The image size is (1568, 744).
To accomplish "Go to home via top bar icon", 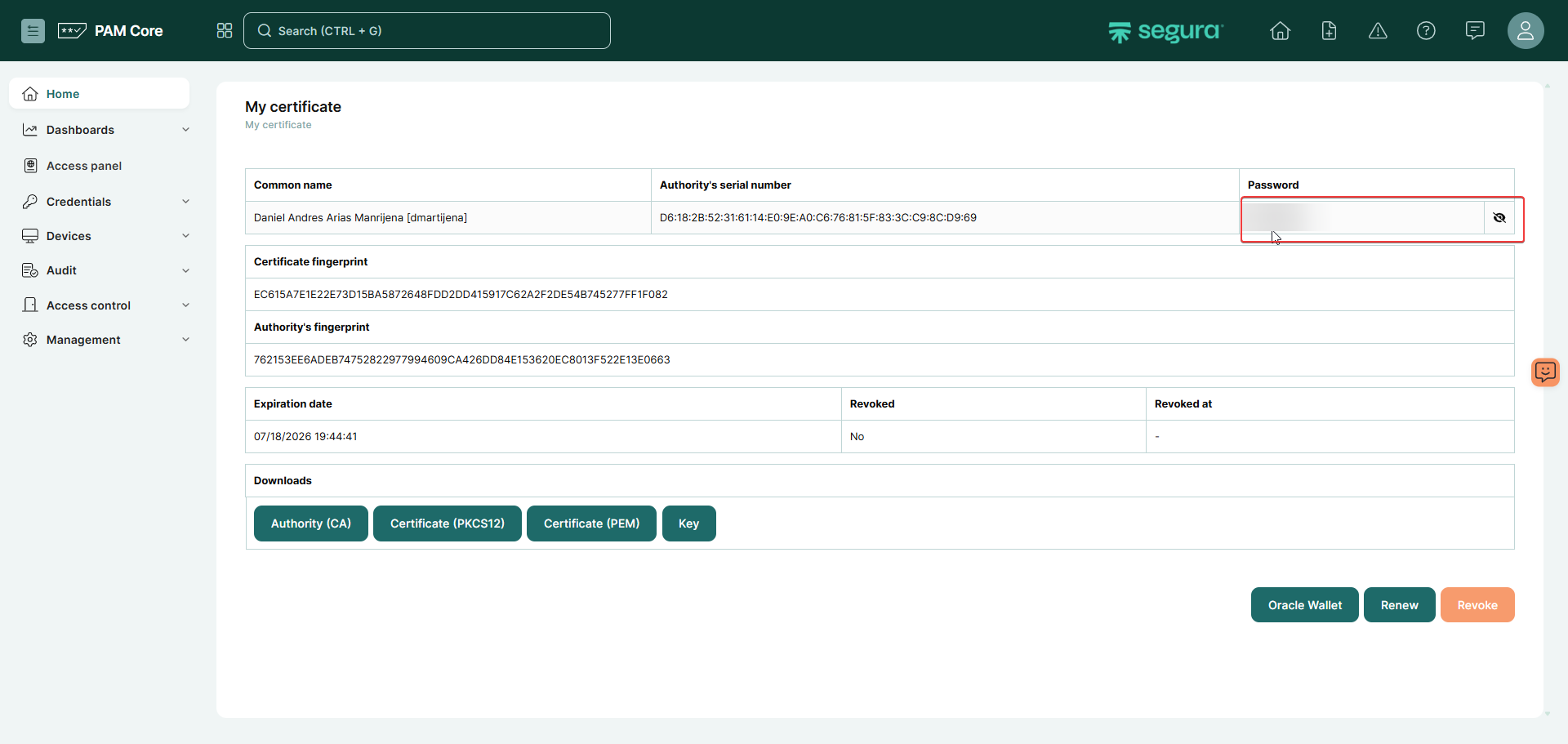I will pyautogui.click(x=1280, y=31).
